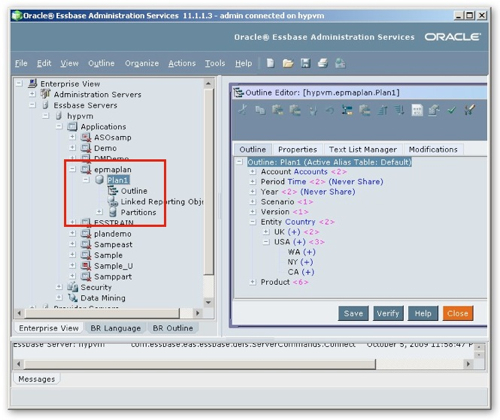Viewport: 500px width, 420px height.
Task: Expand the UK member in outline
Action: 266,232
